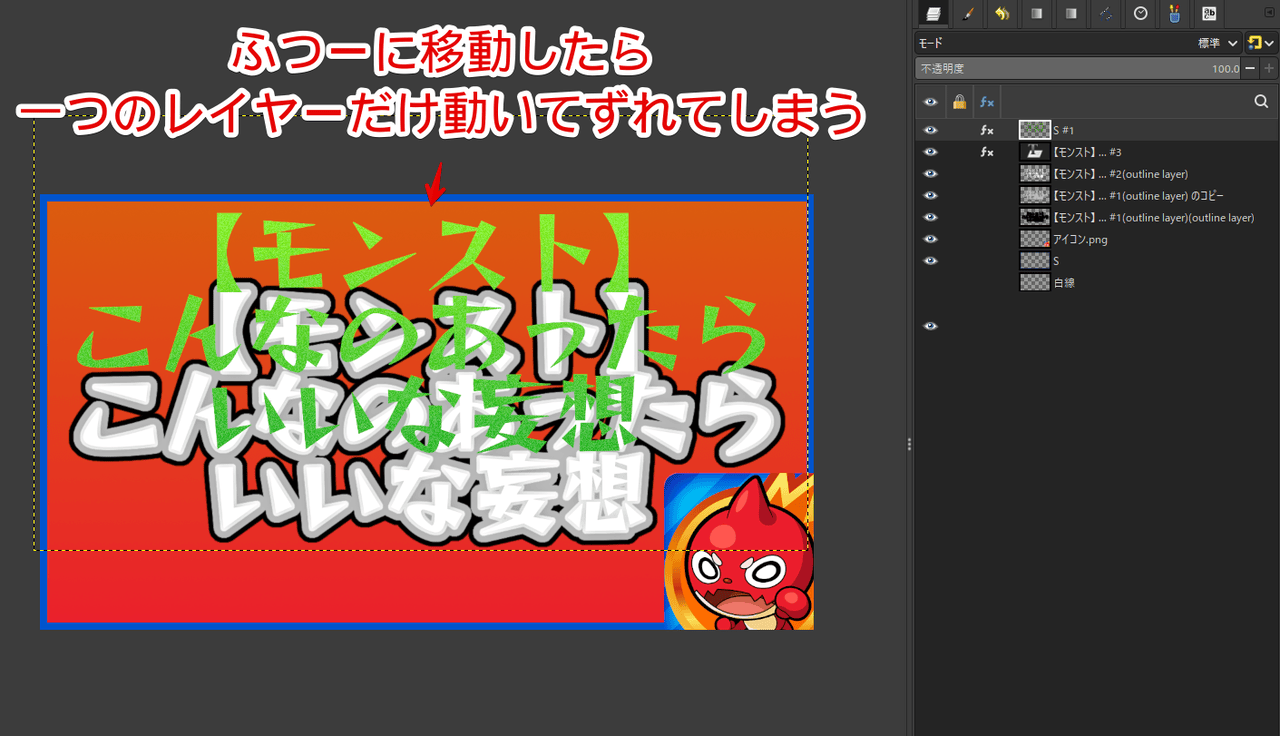Decrease opacity with the minus button

click(x=1250, y=69)
